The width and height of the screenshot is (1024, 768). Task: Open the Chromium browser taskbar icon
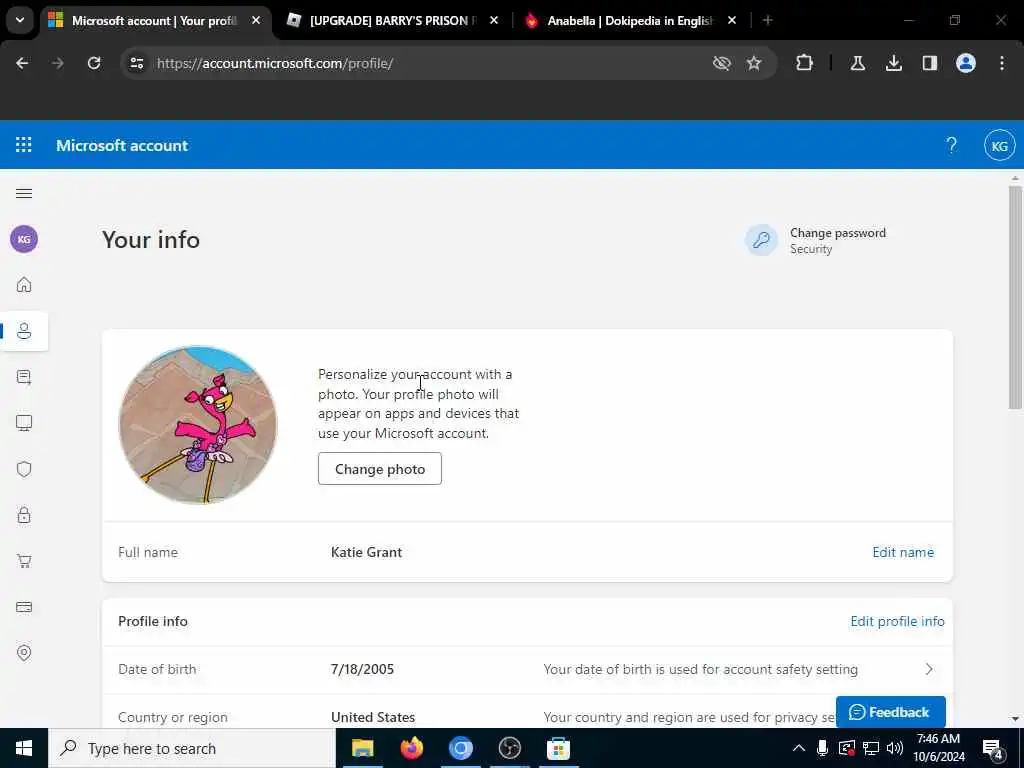[x=460, y=748]
